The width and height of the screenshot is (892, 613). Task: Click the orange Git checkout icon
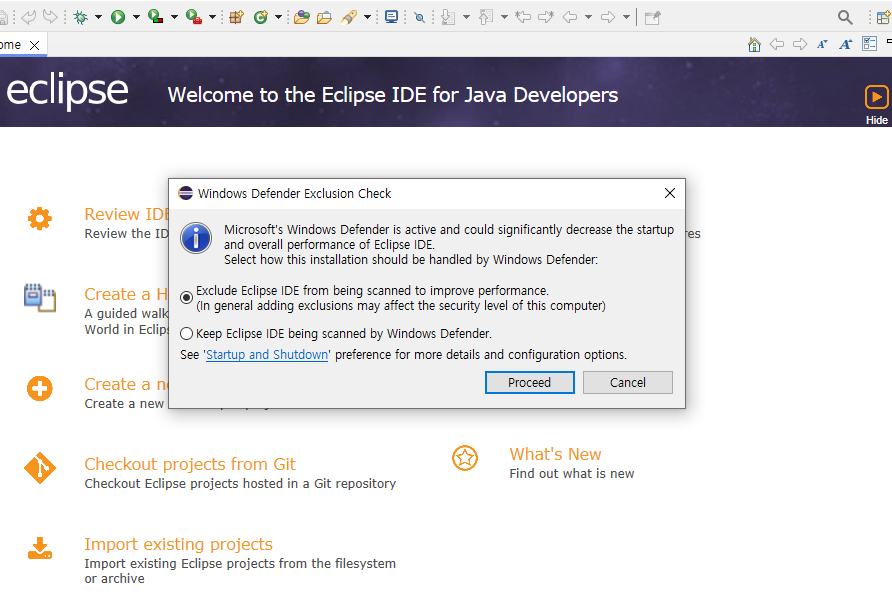[x=40, y=468]
